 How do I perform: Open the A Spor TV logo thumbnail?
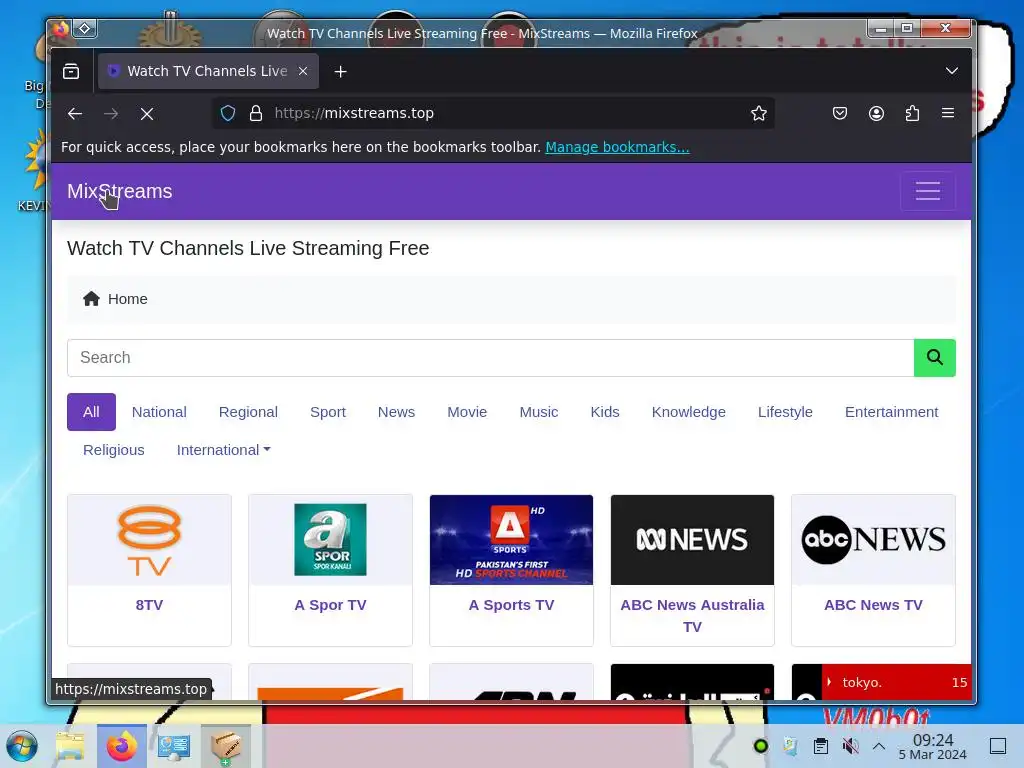330,540
